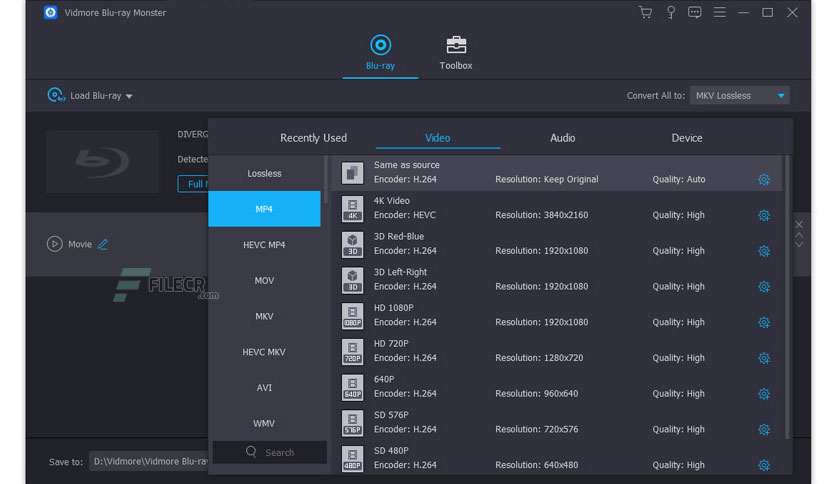Move item down with arrow chevron

point(799,245)
